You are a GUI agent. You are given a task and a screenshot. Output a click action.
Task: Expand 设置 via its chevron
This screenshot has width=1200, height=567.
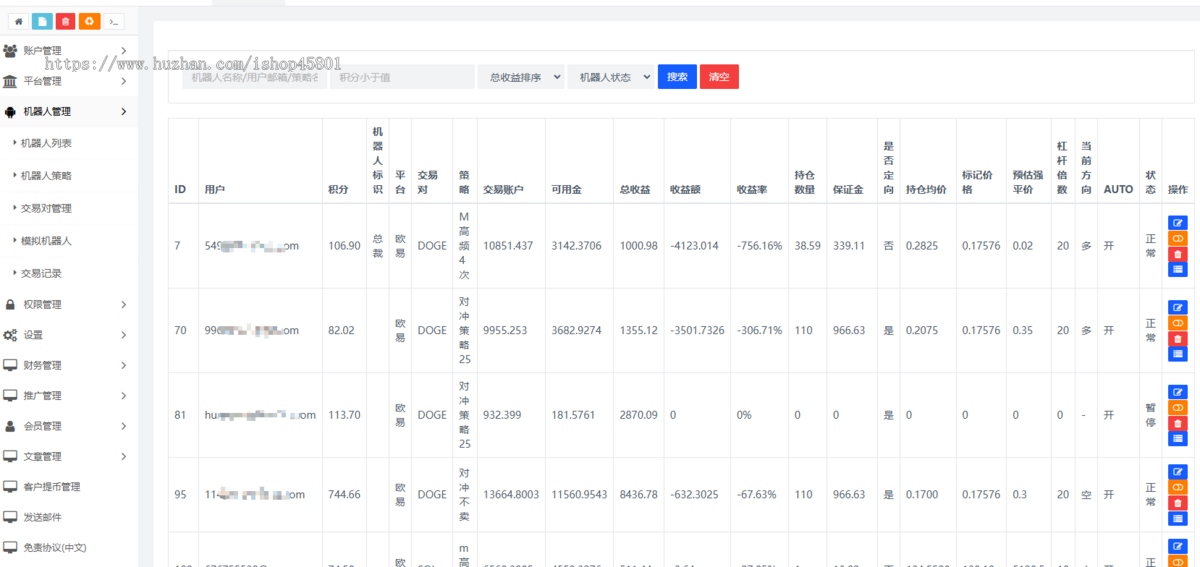tap(123, 335)
